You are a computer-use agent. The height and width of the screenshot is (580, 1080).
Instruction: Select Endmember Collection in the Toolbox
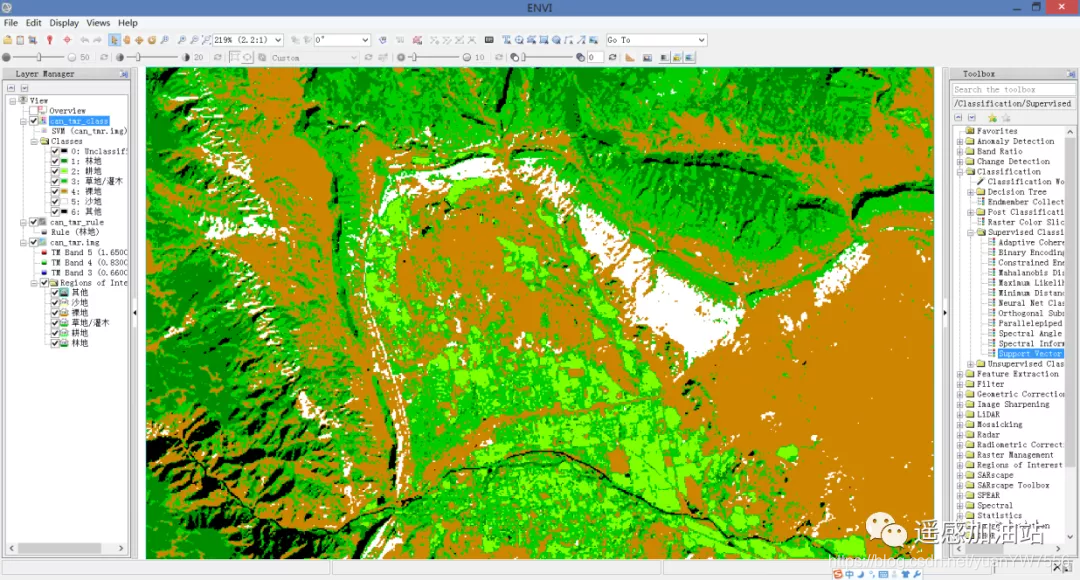pos(1026,202)
